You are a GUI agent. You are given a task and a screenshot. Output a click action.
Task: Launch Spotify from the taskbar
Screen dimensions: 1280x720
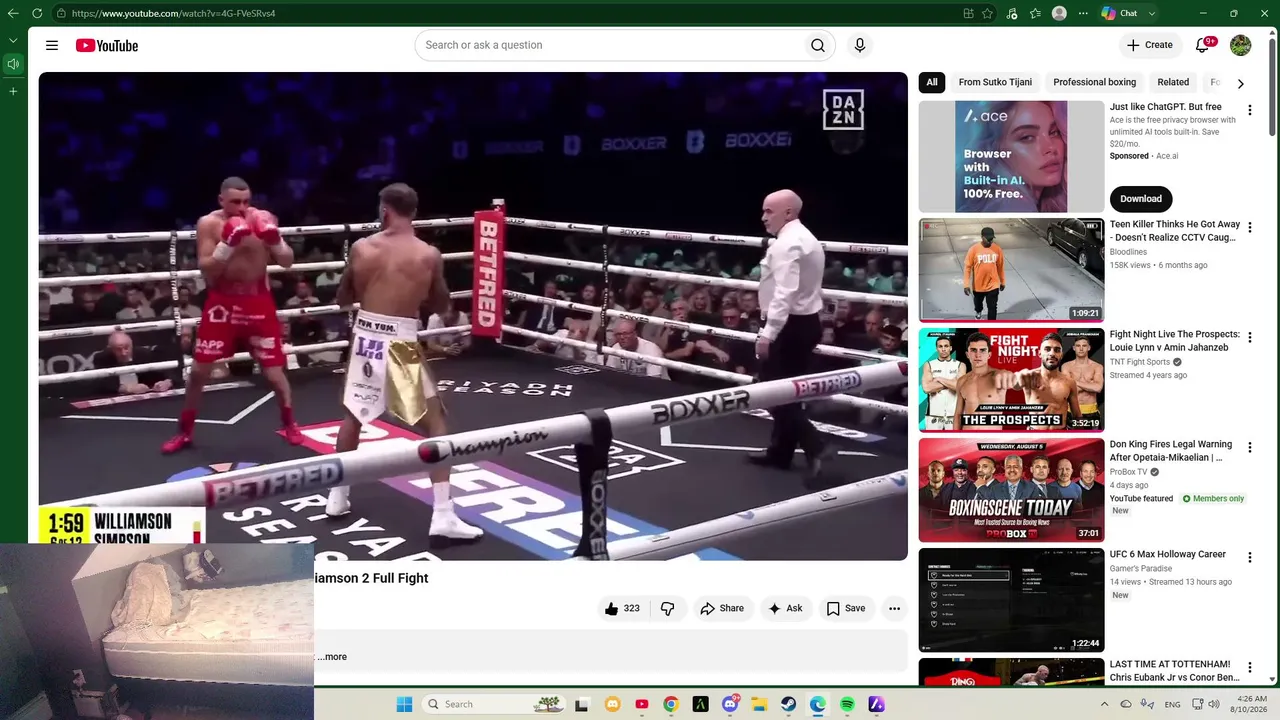pos(847,704)
